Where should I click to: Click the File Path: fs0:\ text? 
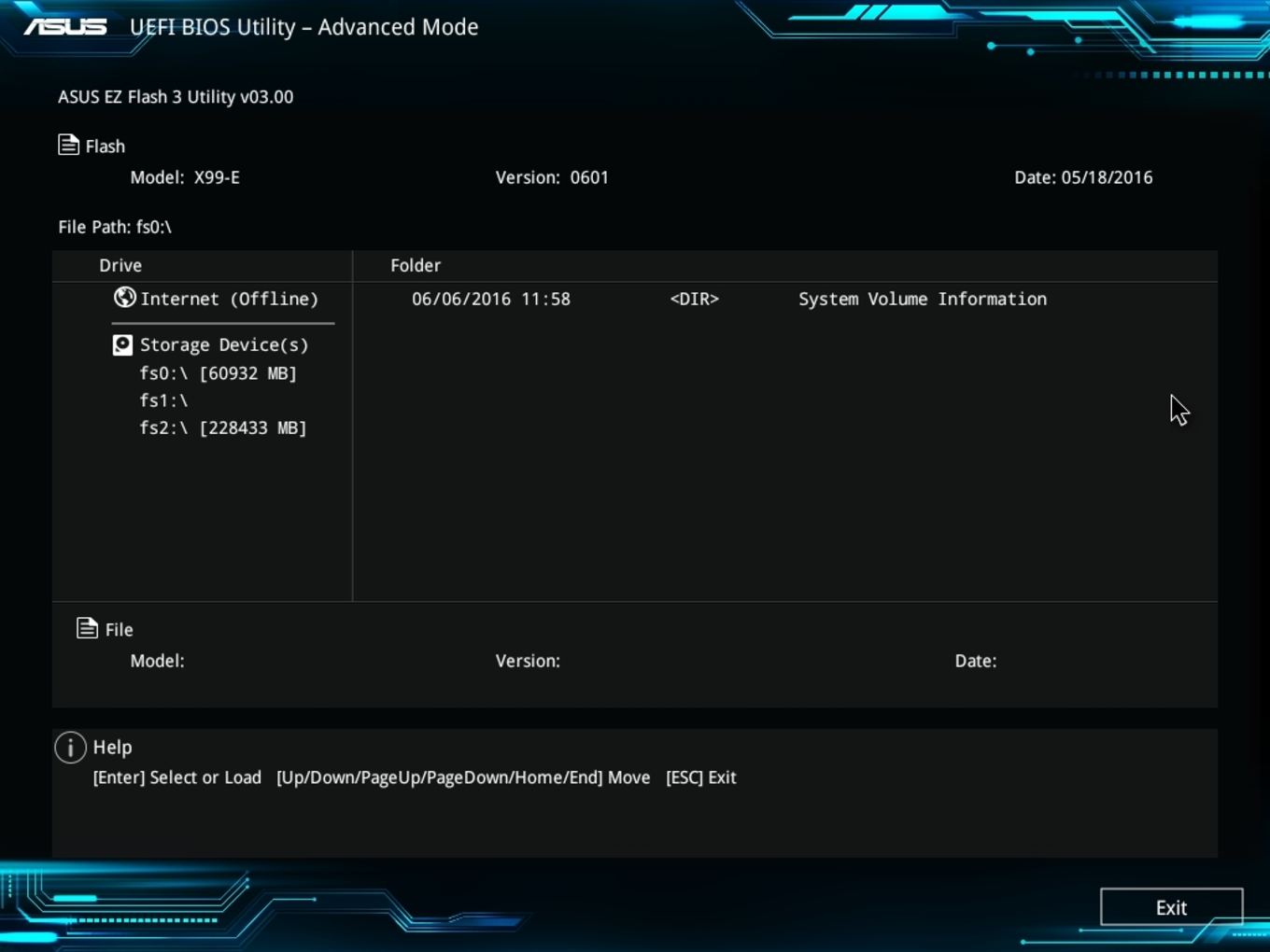pyautogui.click(x=115, y=227)
